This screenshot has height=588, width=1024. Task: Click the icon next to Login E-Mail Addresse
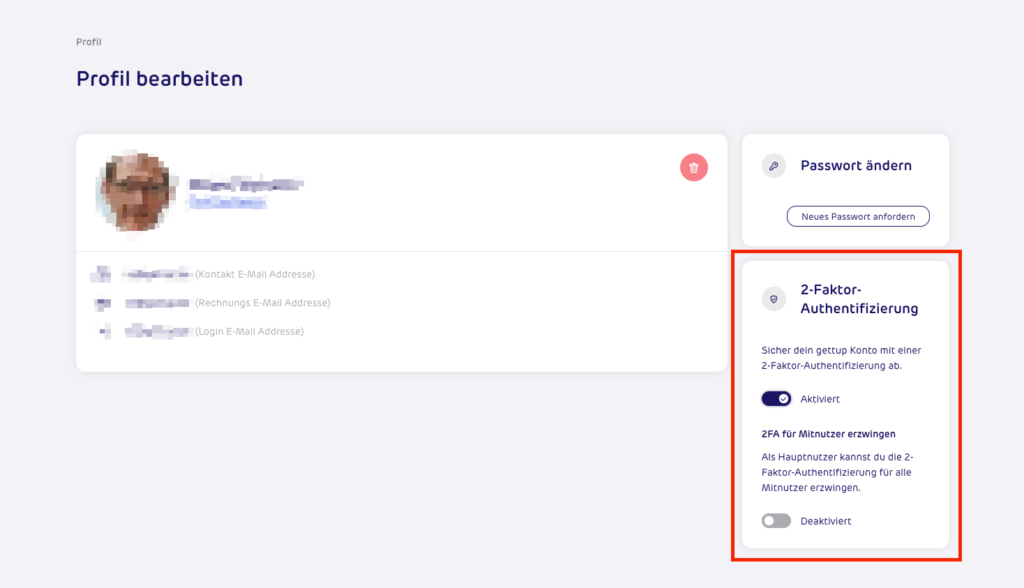tap(103, 331)
